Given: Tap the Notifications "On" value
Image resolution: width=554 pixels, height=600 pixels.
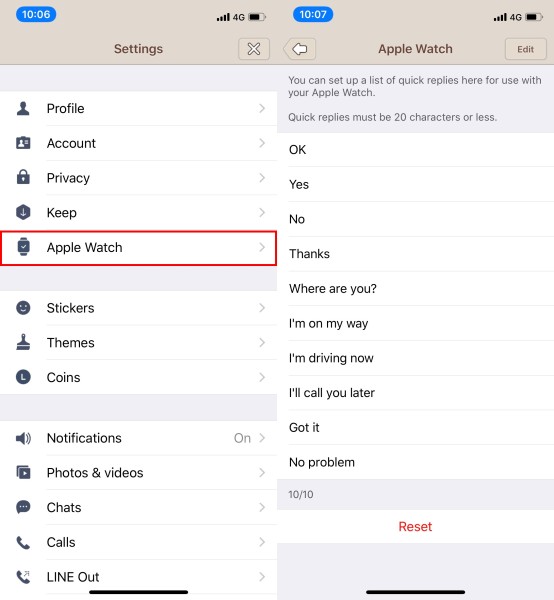Looking at the screenshot, I should 242,438.
